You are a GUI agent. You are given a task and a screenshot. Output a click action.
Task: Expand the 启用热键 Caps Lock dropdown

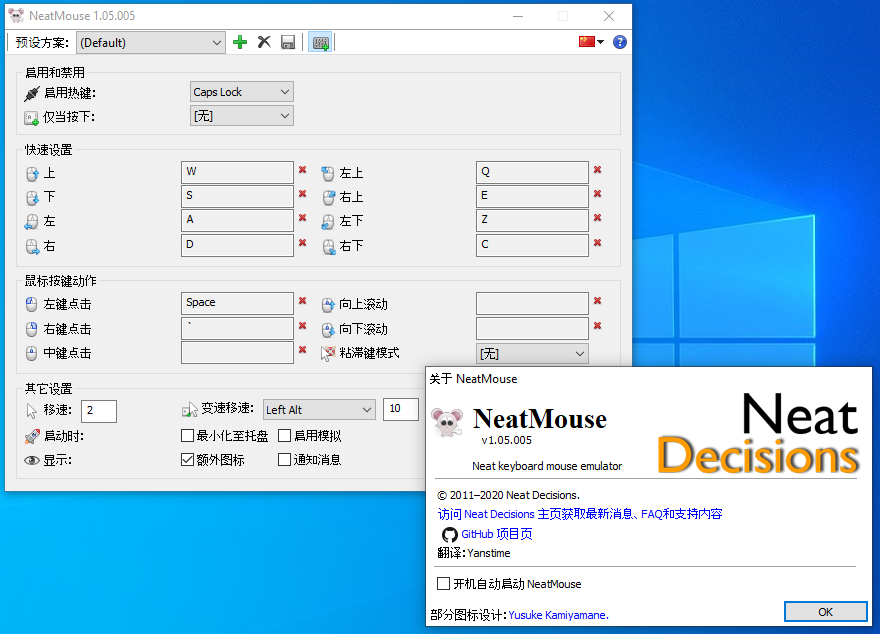[242, 92]
